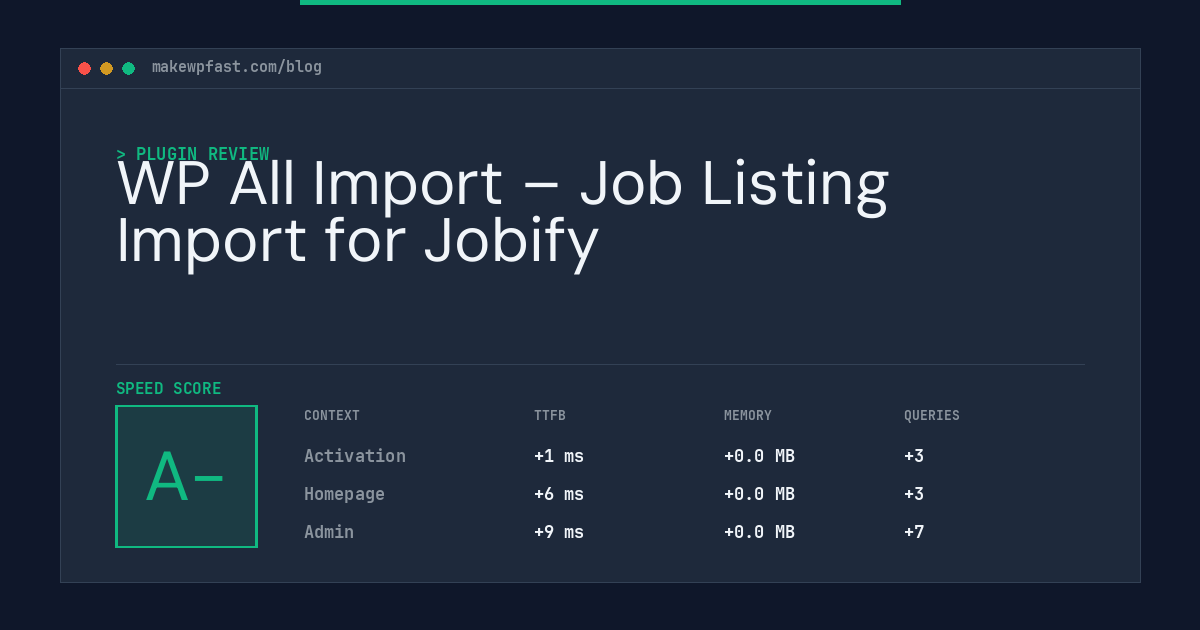1200x630 pixels.
Task: Click the SPEED SCORE heading
Action: coord(169,388)
